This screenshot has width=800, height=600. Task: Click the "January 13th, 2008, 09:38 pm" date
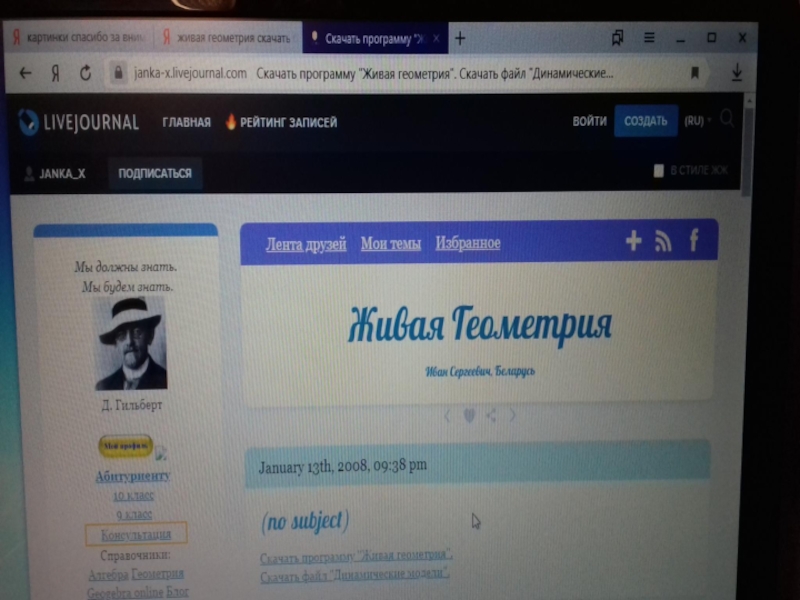point(342,466)
